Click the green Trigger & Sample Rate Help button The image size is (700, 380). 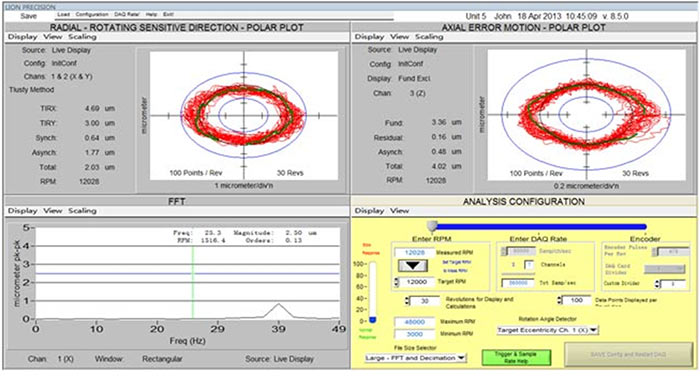click(516, 357)
